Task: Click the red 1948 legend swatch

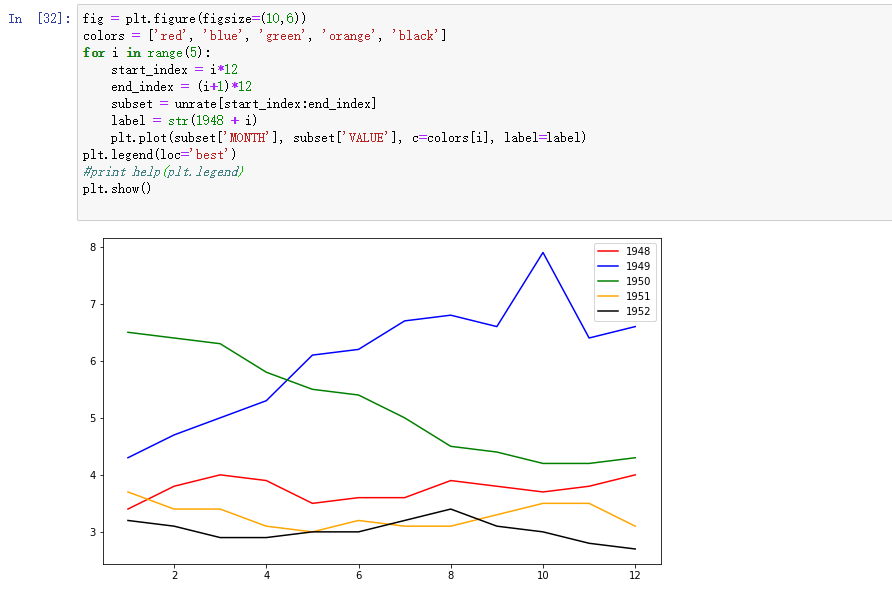Action: coord(608,251)
